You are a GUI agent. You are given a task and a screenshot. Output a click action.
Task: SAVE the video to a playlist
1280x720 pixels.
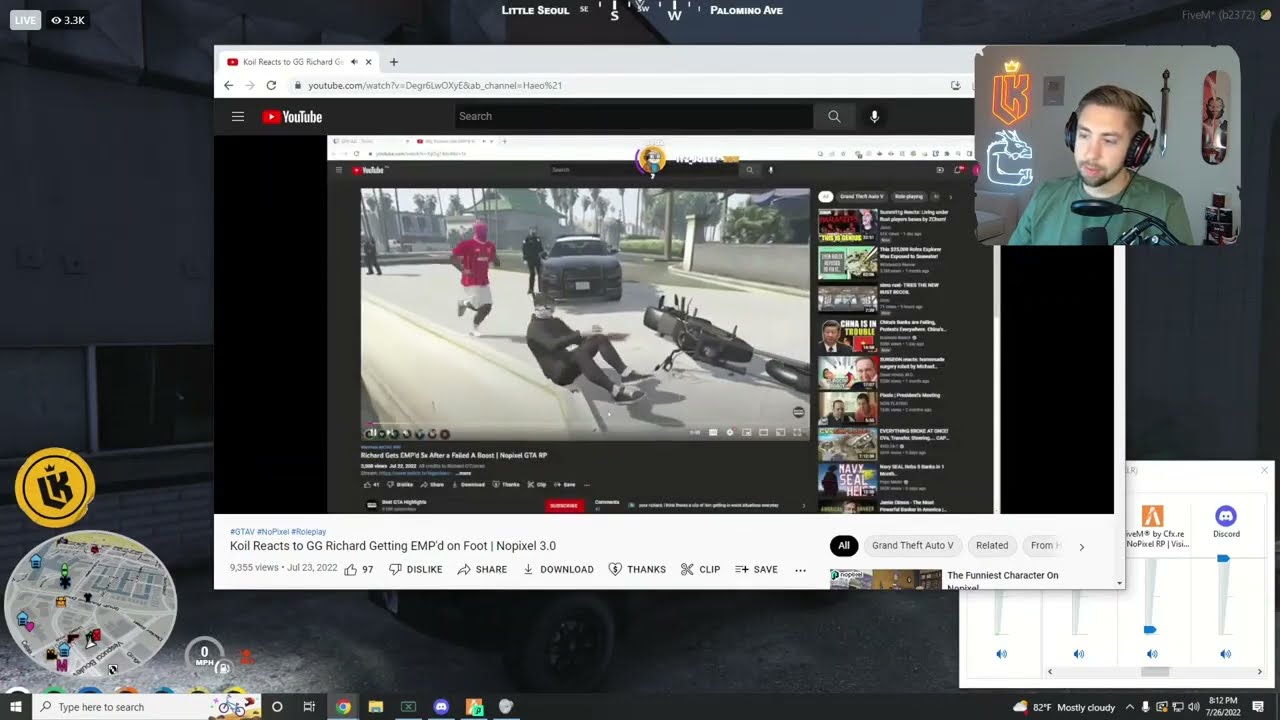(x=756, y=569)
